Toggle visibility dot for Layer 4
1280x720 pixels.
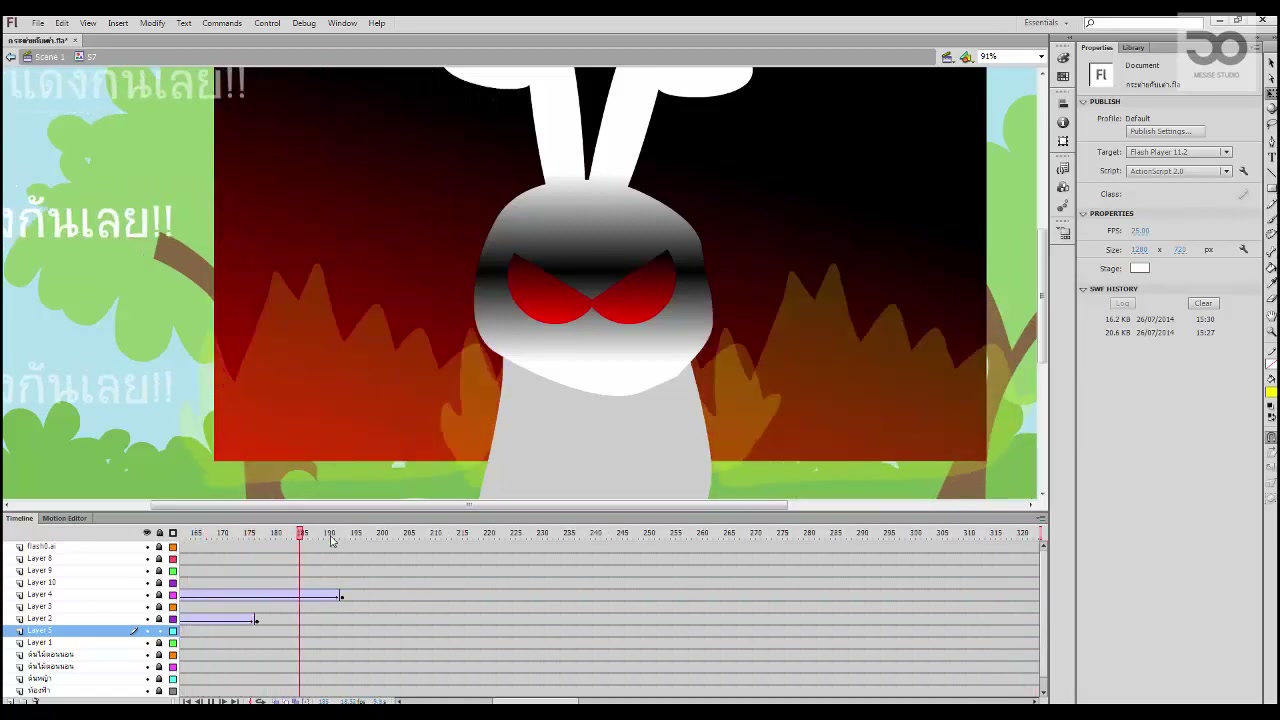click(x=147, y=595)
